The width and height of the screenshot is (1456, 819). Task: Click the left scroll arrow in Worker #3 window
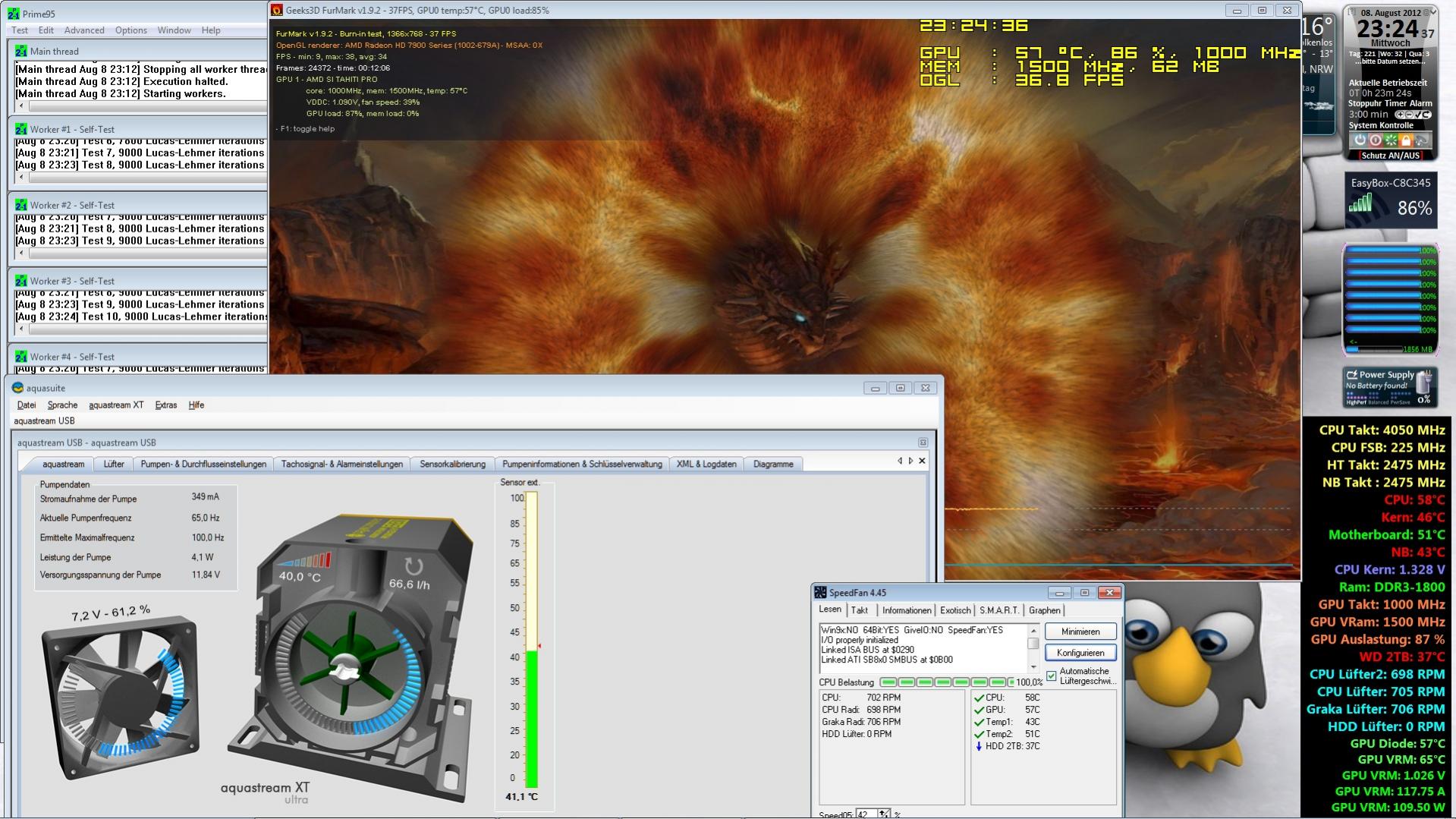(x=21, y=329)
